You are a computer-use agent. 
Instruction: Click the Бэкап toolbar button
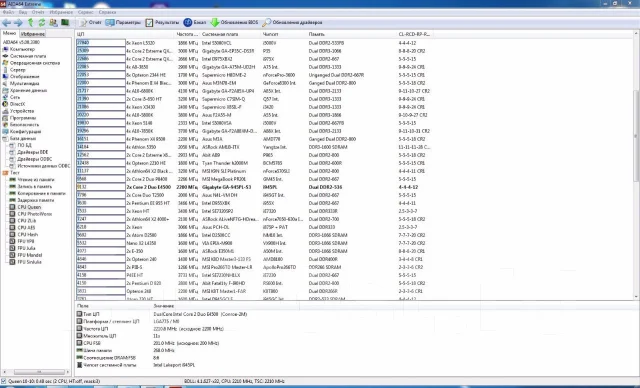point(195,22)
